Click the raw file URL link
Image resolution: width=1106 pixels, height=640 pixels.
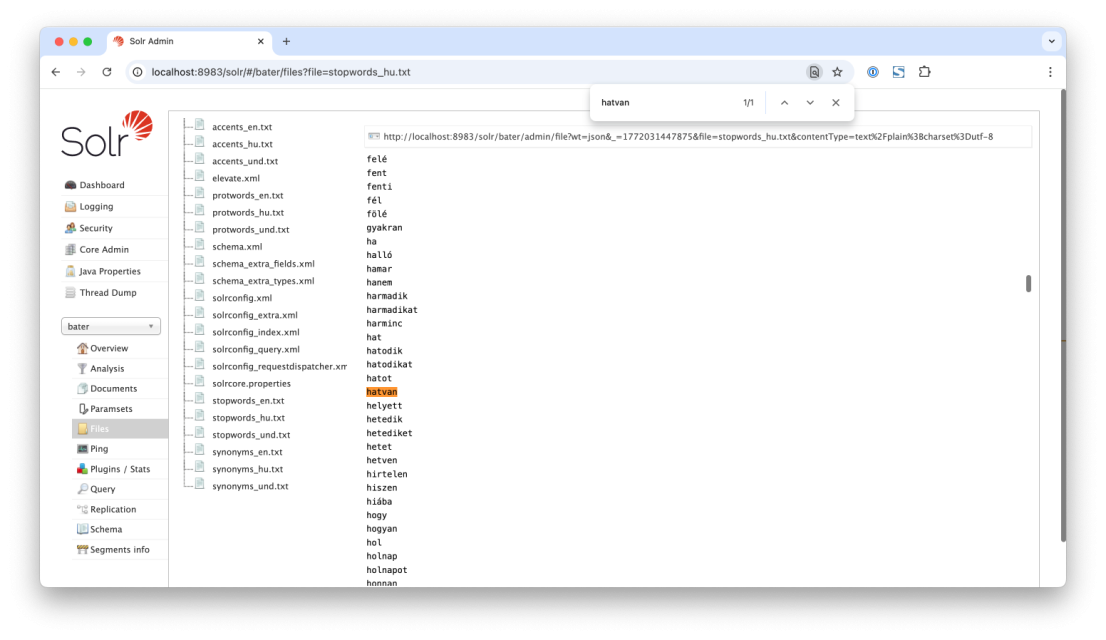688,136
